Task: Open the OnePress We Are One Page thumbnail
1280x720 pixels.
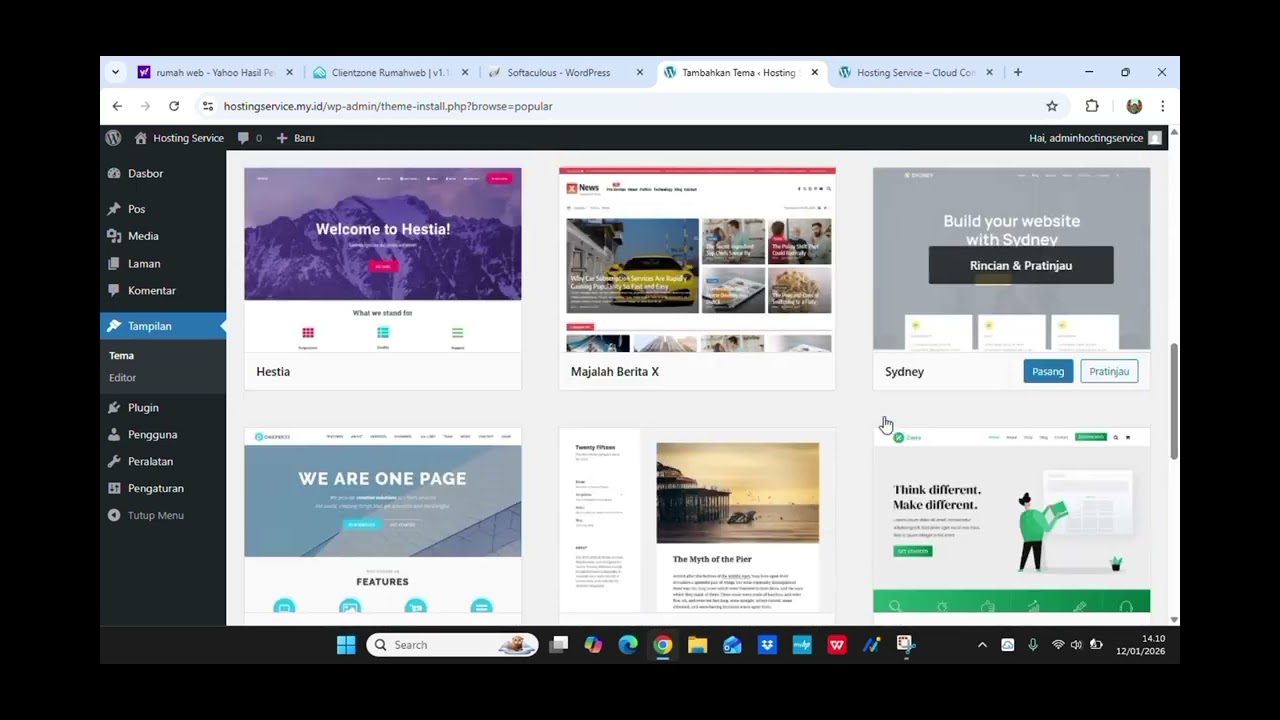Action: click(383, 520)
